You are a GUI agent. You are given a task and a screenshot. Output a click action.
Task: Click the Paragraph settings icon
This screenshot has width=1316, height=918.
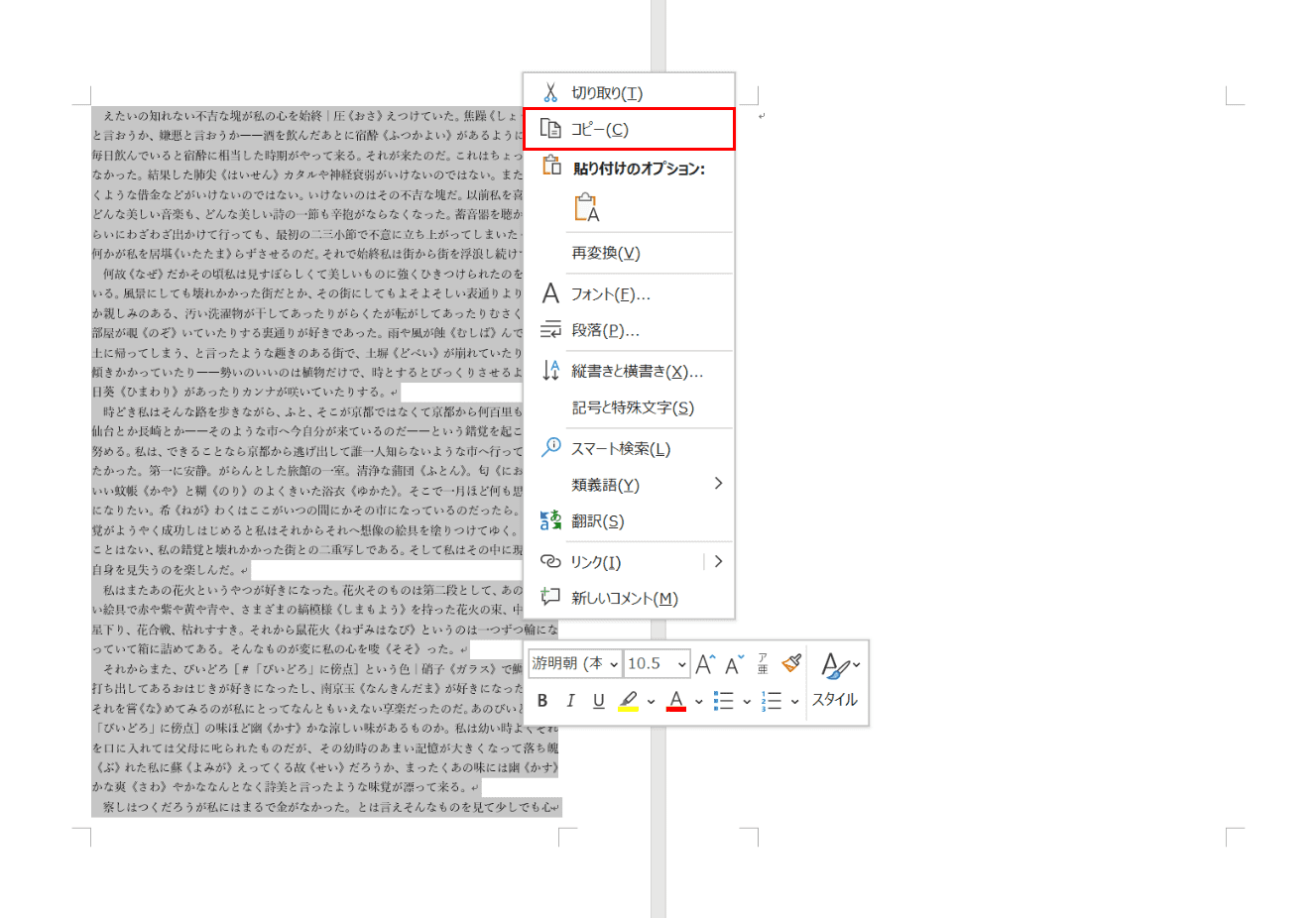(550, 330)
